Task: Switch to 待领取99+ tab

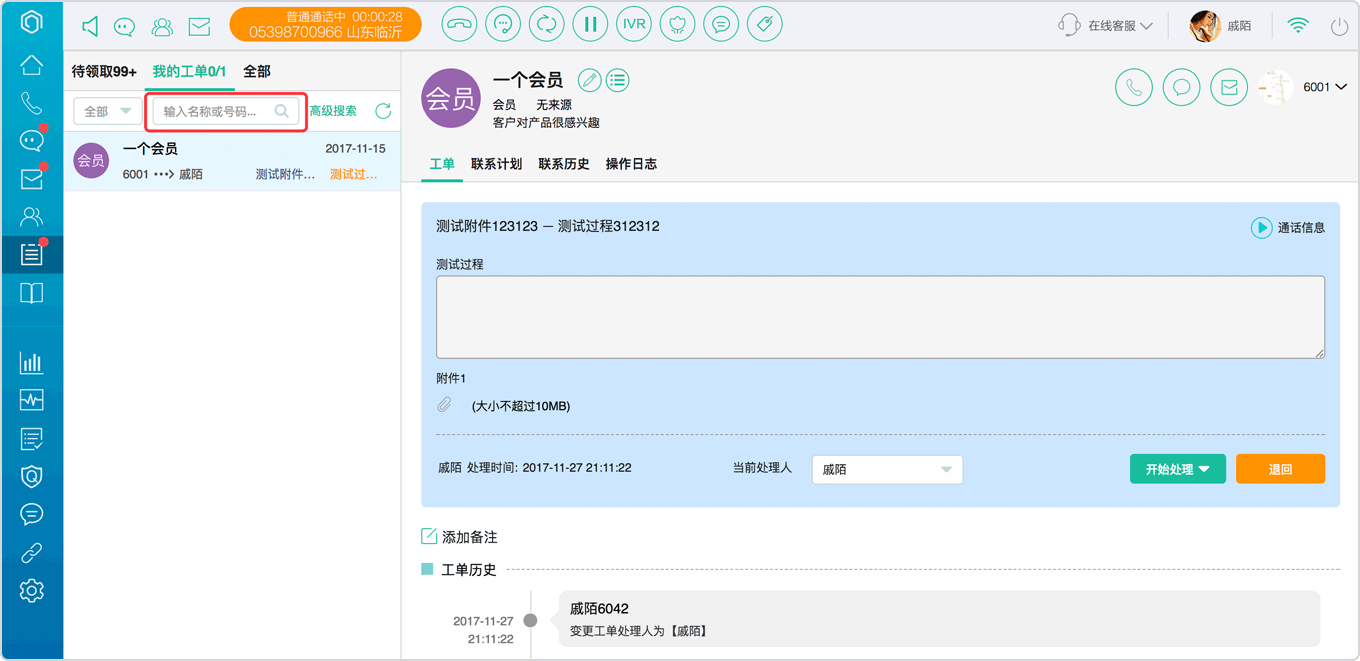Action: click(x=104, y=72)
